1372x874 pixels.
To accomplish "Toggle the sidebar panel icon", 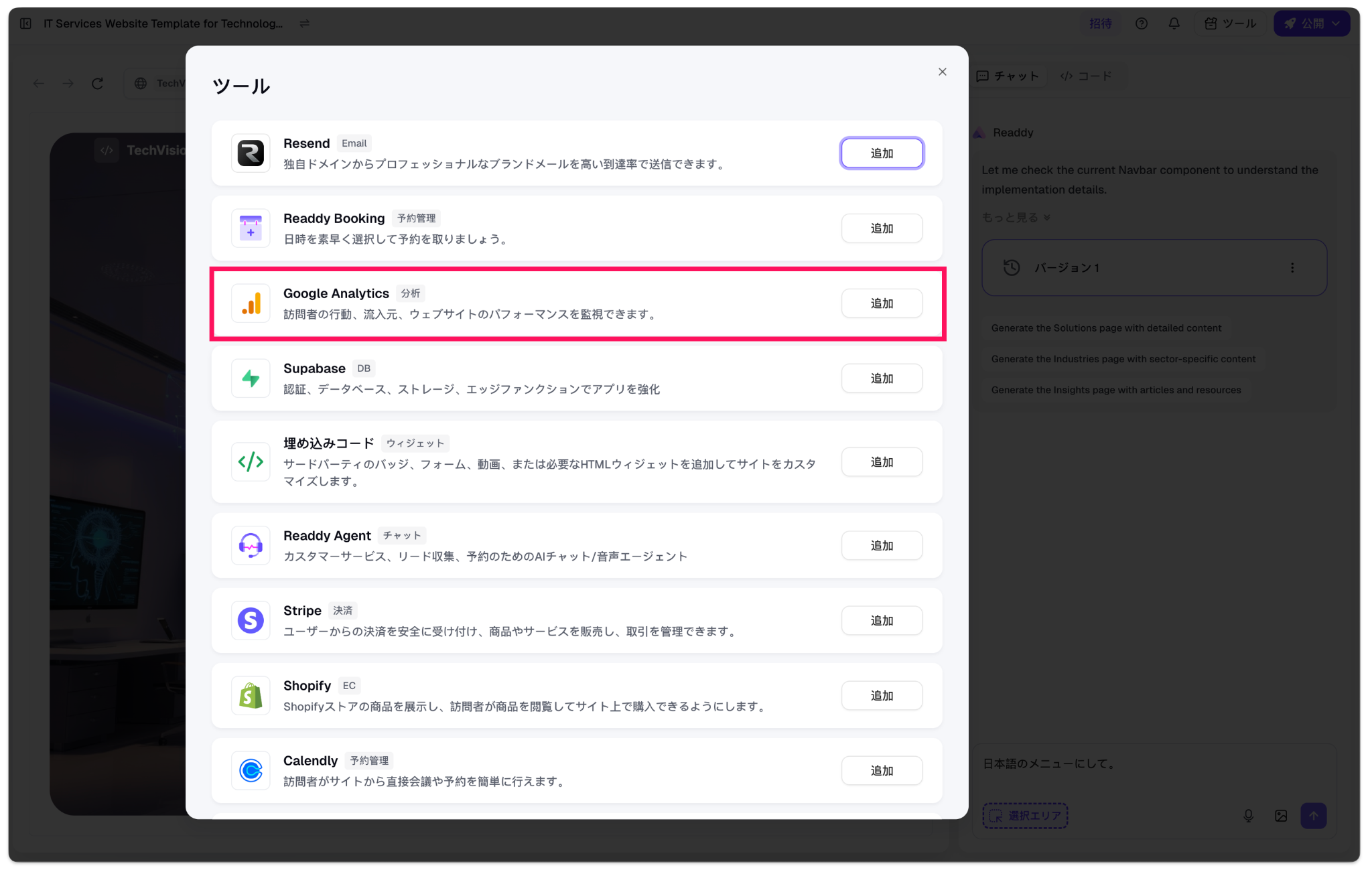I will 25,23.
